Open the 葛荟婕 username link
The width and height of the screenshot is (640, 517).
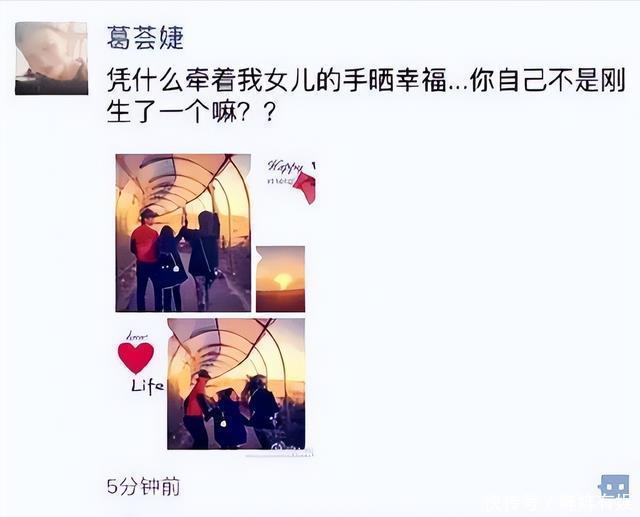pos(145,38)
